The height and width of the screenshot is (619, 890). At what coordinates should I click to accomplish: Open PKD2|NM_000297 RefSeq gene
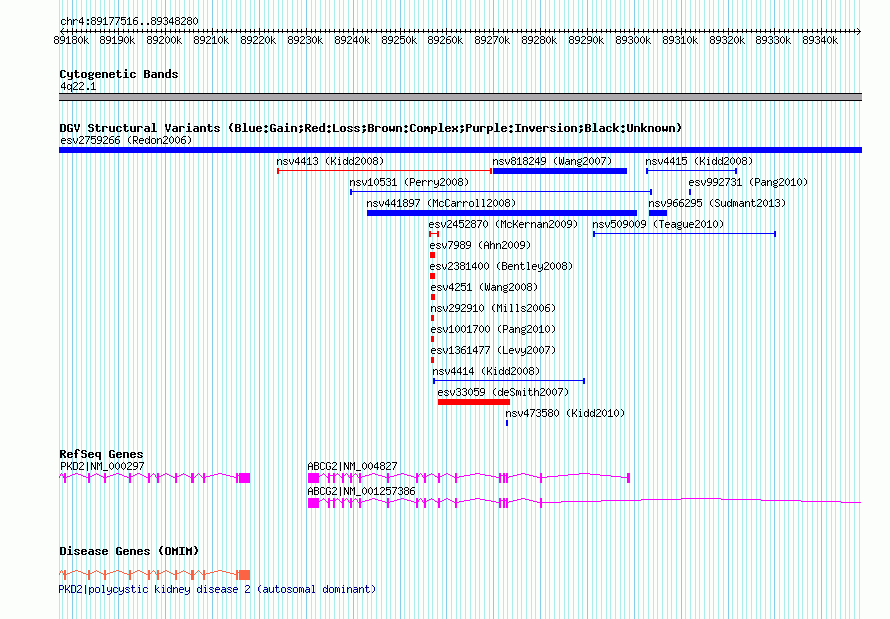pyautogui.click(x=102, y=466)
